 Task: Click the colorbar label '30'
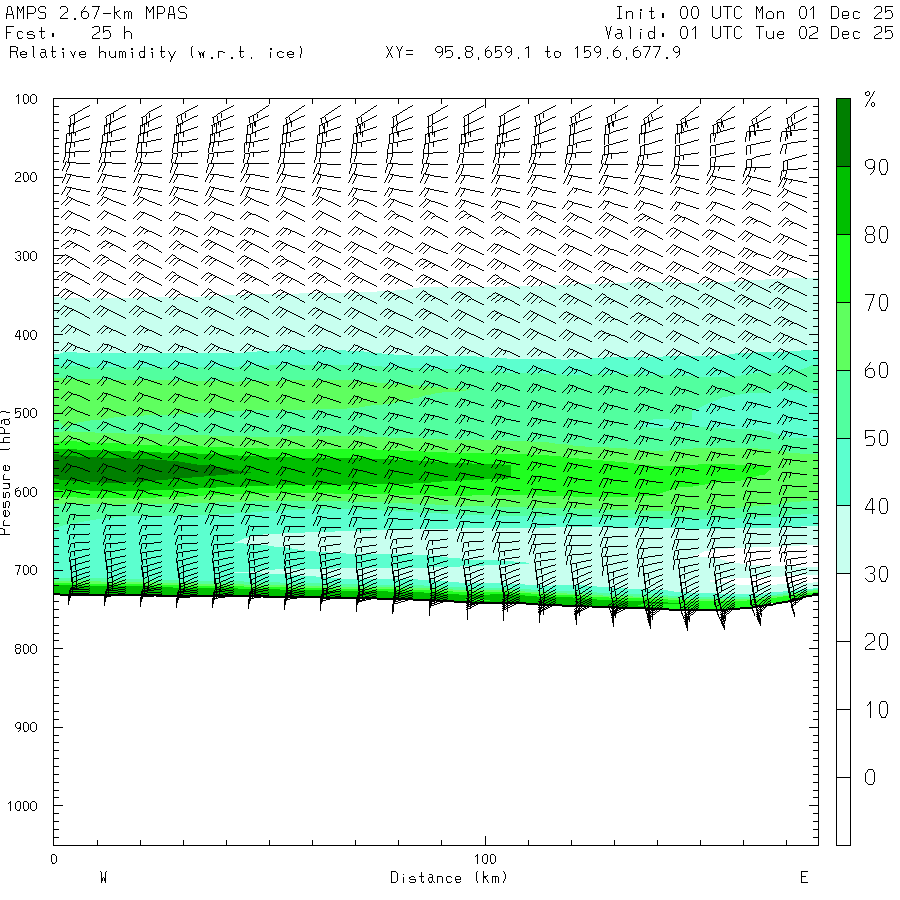point(876,574)
